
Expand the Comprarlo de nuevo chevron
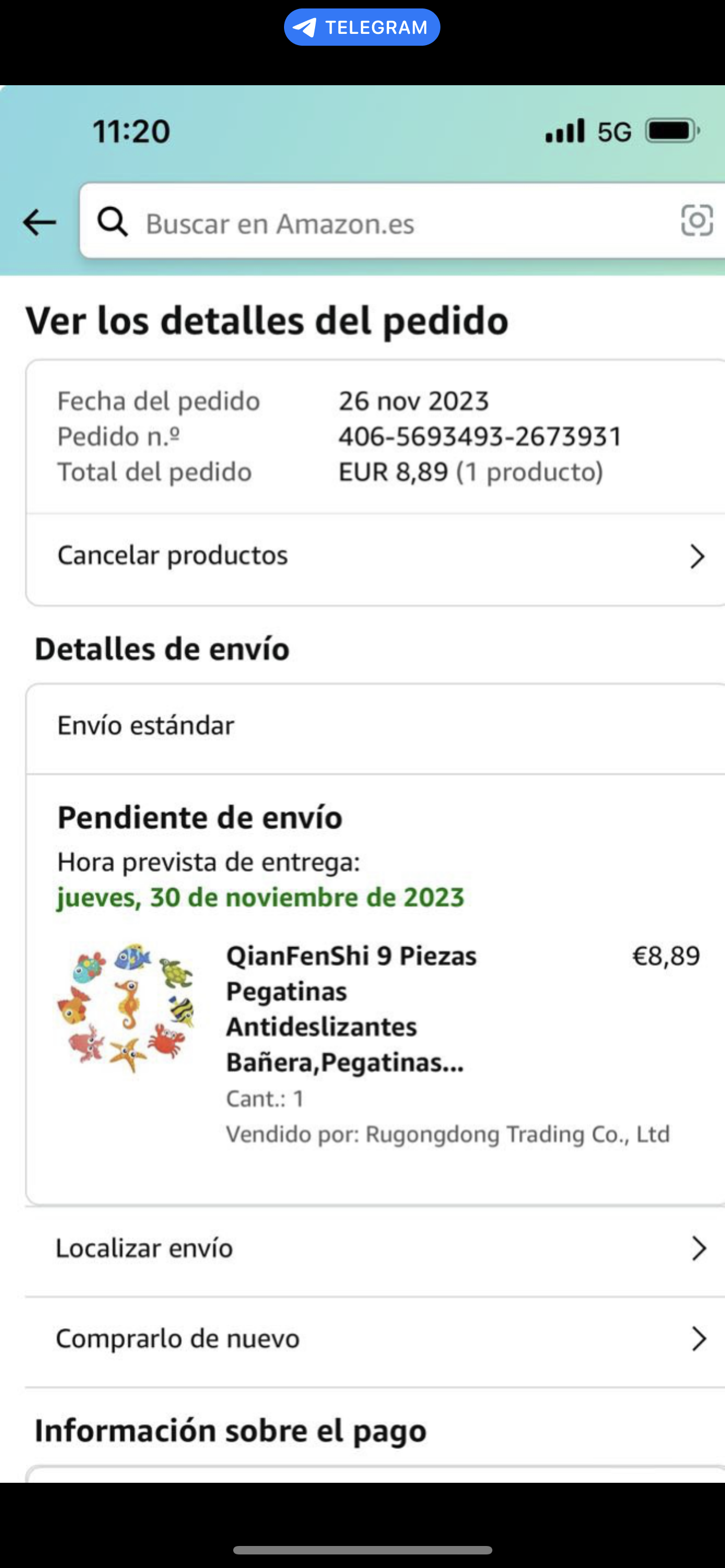pos(699,1339)
